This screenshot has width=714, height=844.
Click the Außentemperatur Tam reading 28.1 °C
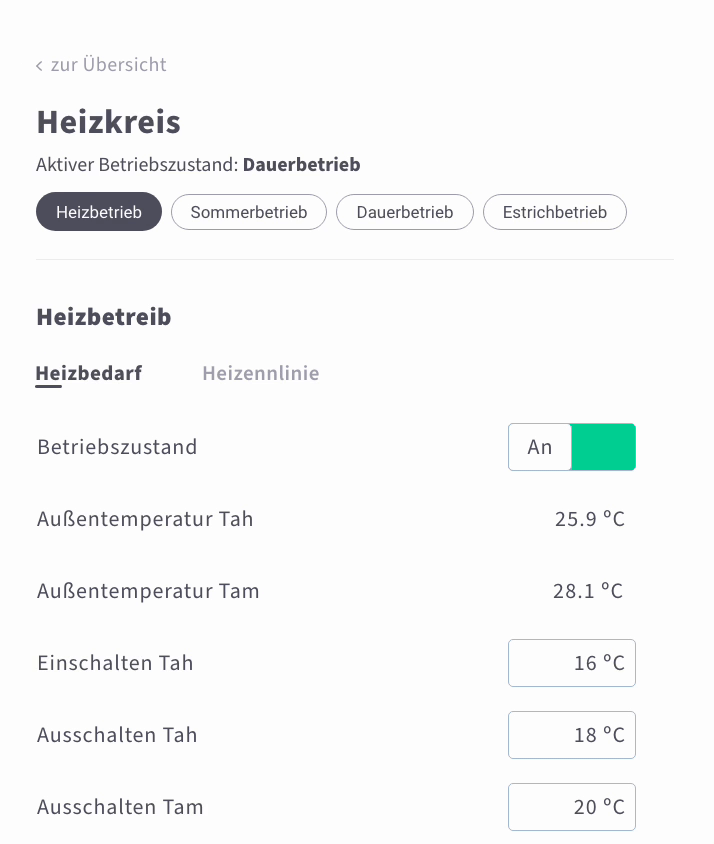(x=588, y=591)
